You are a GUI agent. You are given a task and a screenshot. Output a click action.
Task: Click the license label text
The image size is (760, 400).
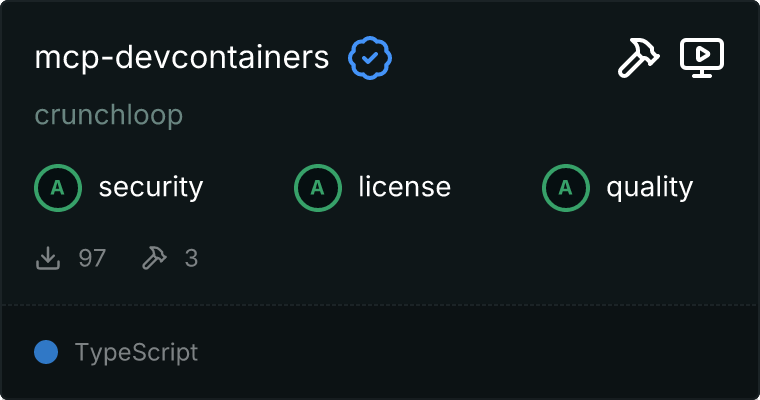tap(405, 188)
